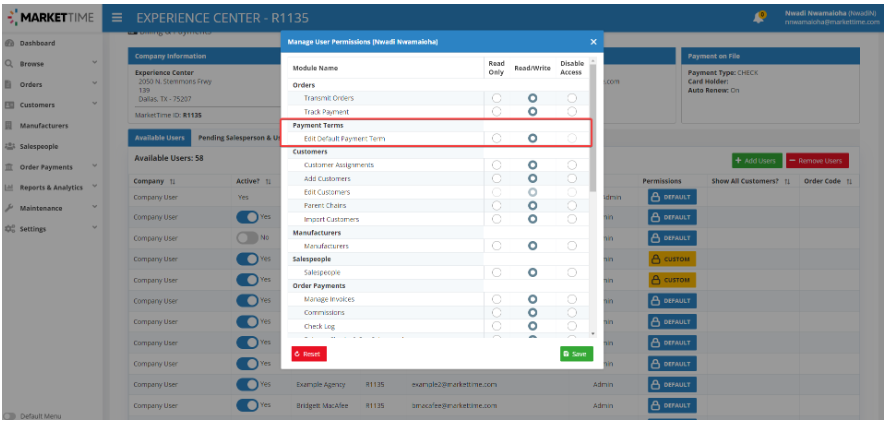Click the Add Users button

(x=757, y=161)
